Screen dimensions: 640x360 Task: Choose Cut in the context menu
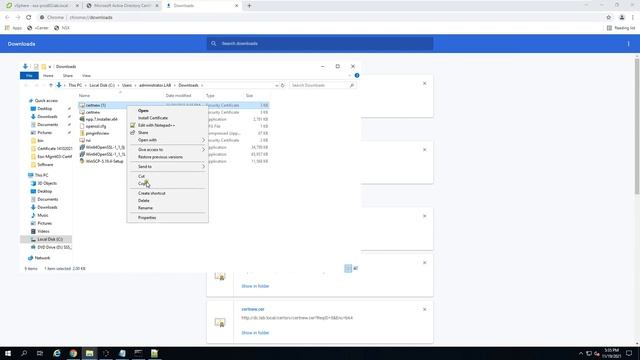[x=141, y=176]
